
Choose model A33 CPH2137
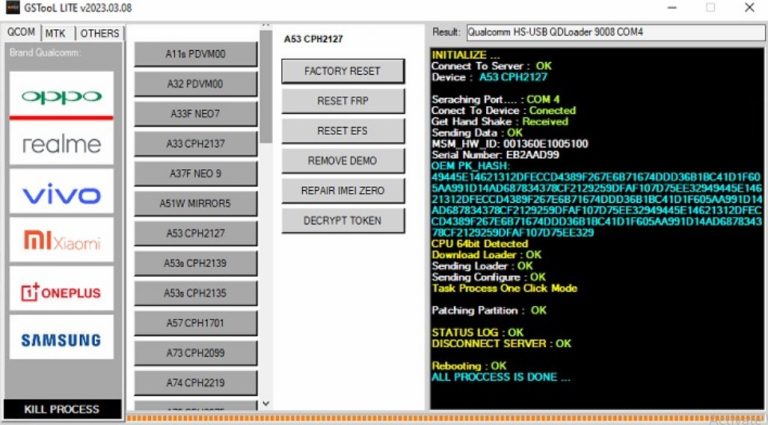pyautogui.click(x=195, y=143)
